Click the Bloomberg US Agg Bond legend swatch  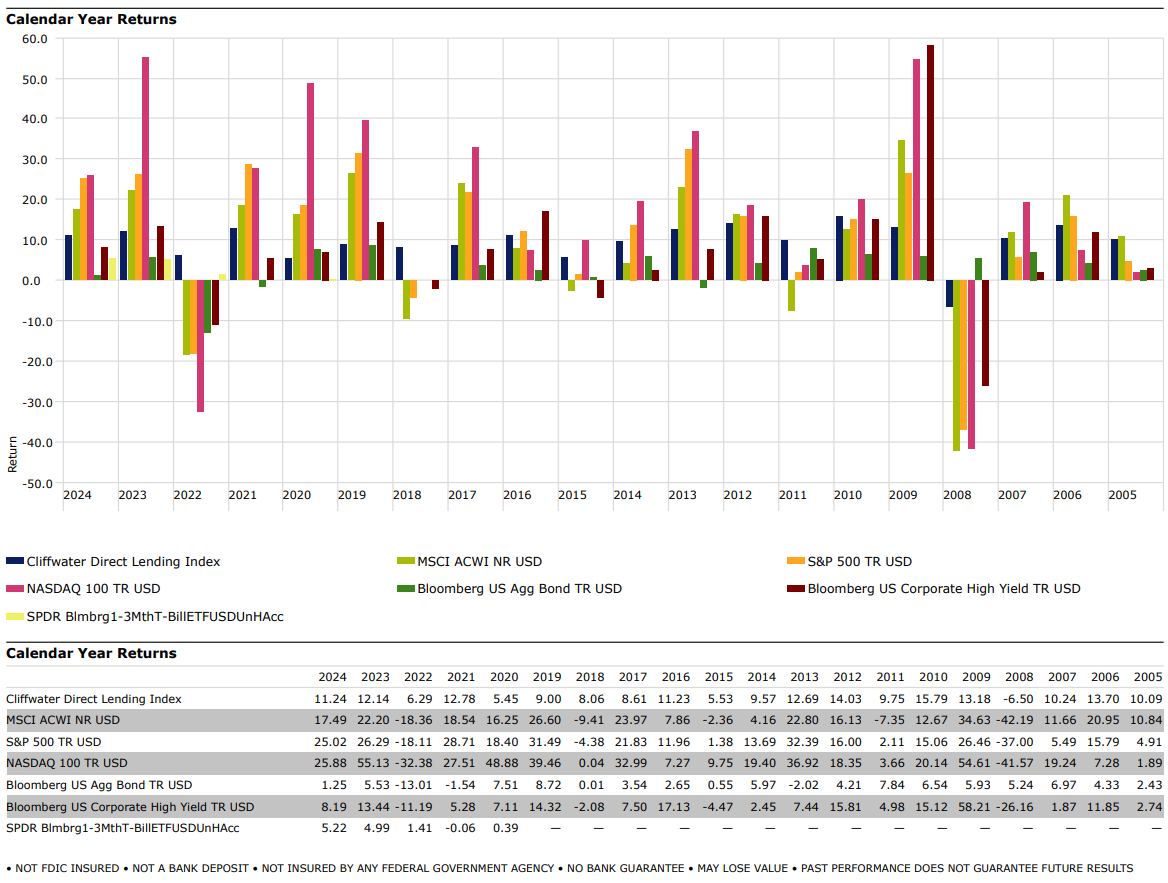click(404, 589)
